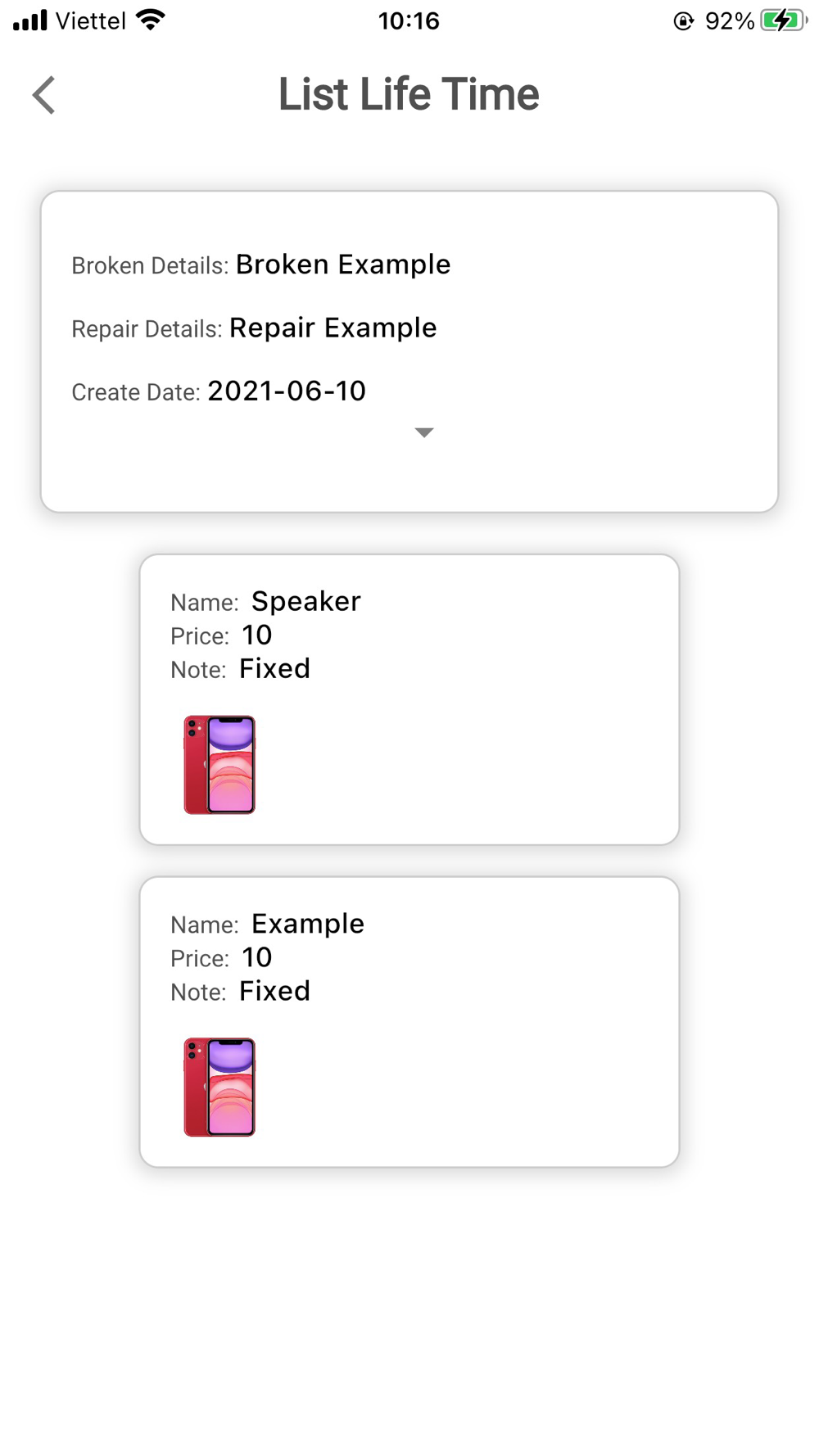Tap the Fixed note in Speaker card
819x1456 pixels.
(275, 669)
